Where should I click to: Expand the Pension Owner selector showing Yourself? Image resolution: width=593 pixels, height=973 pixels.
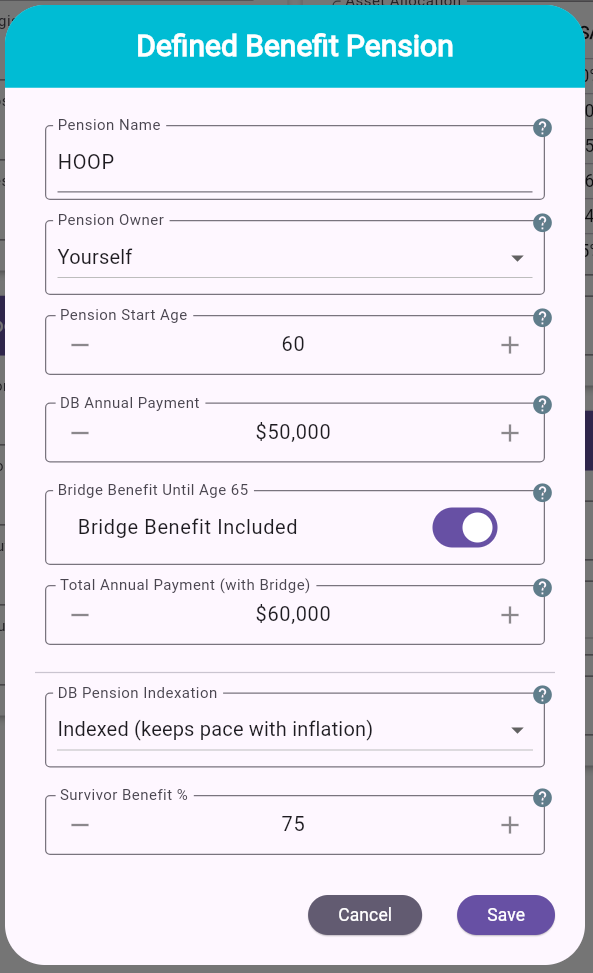coord(295,257)
